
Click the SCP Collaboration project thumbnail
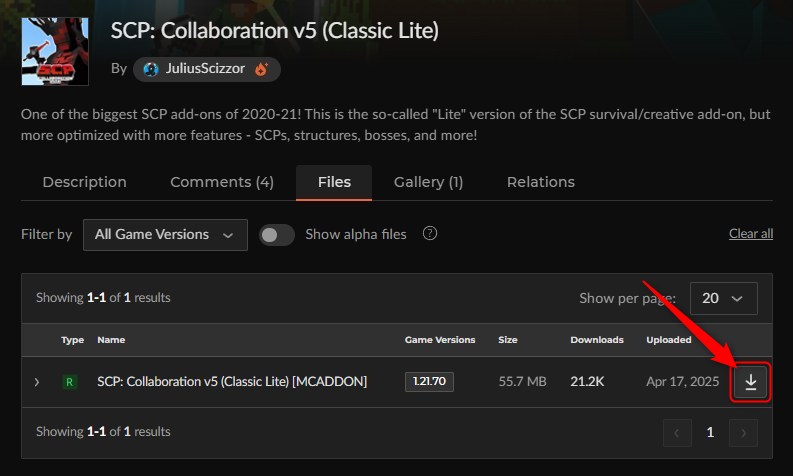click(x=55, y=52)
